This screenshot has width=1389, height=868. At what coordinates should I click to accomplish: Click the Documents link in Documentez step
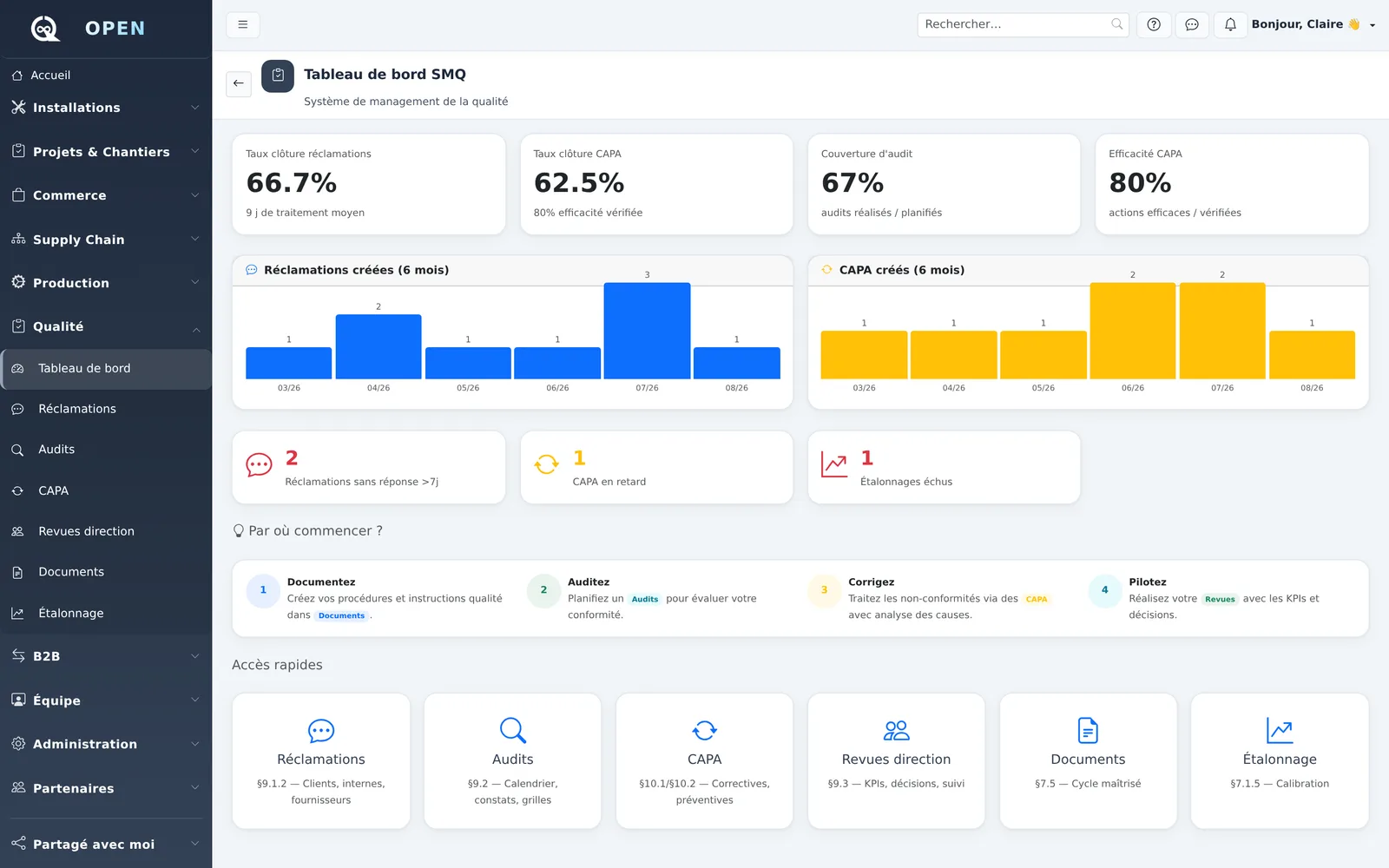tap(342, 615)
